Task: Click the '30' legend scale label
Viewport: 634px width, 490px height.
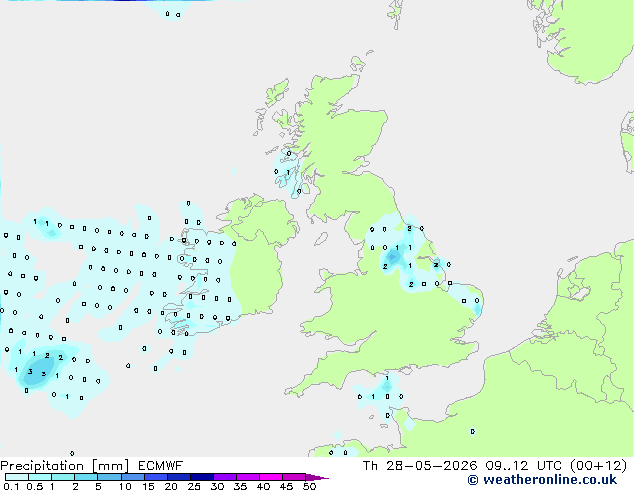Action: (217, 486)
